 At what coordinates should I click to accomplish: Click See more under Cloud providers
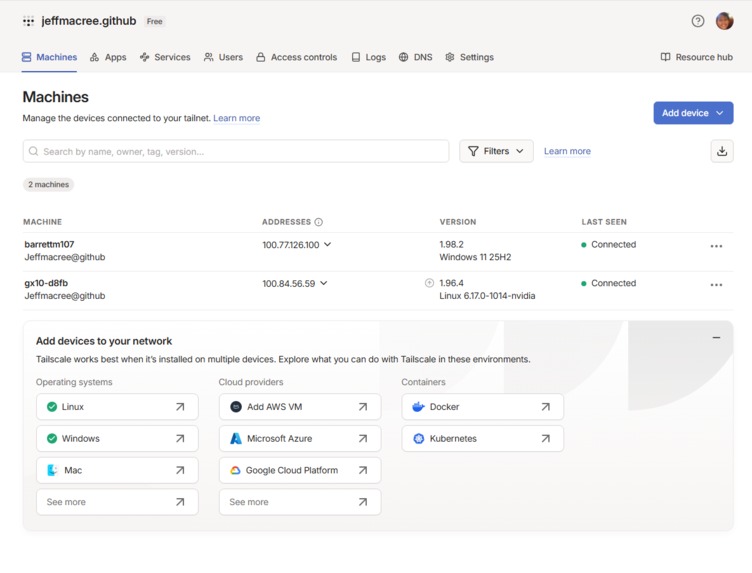tap(300, 502)
